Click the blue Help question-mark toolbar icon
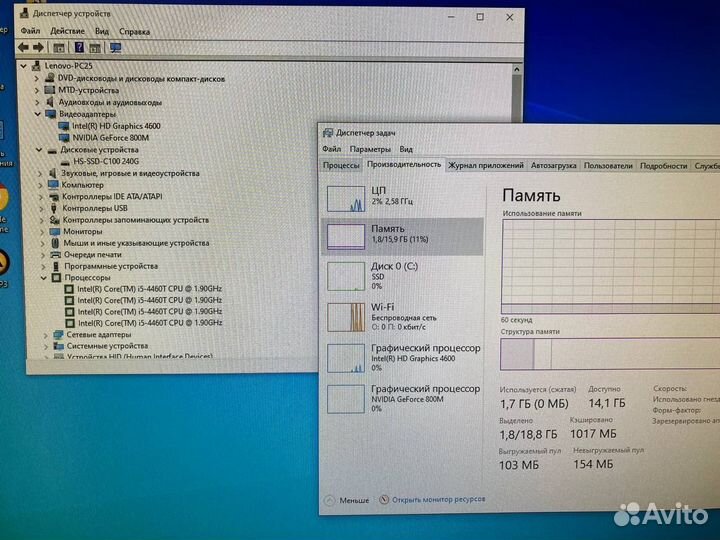The image size is (720, 540). [x=79, y=47]
